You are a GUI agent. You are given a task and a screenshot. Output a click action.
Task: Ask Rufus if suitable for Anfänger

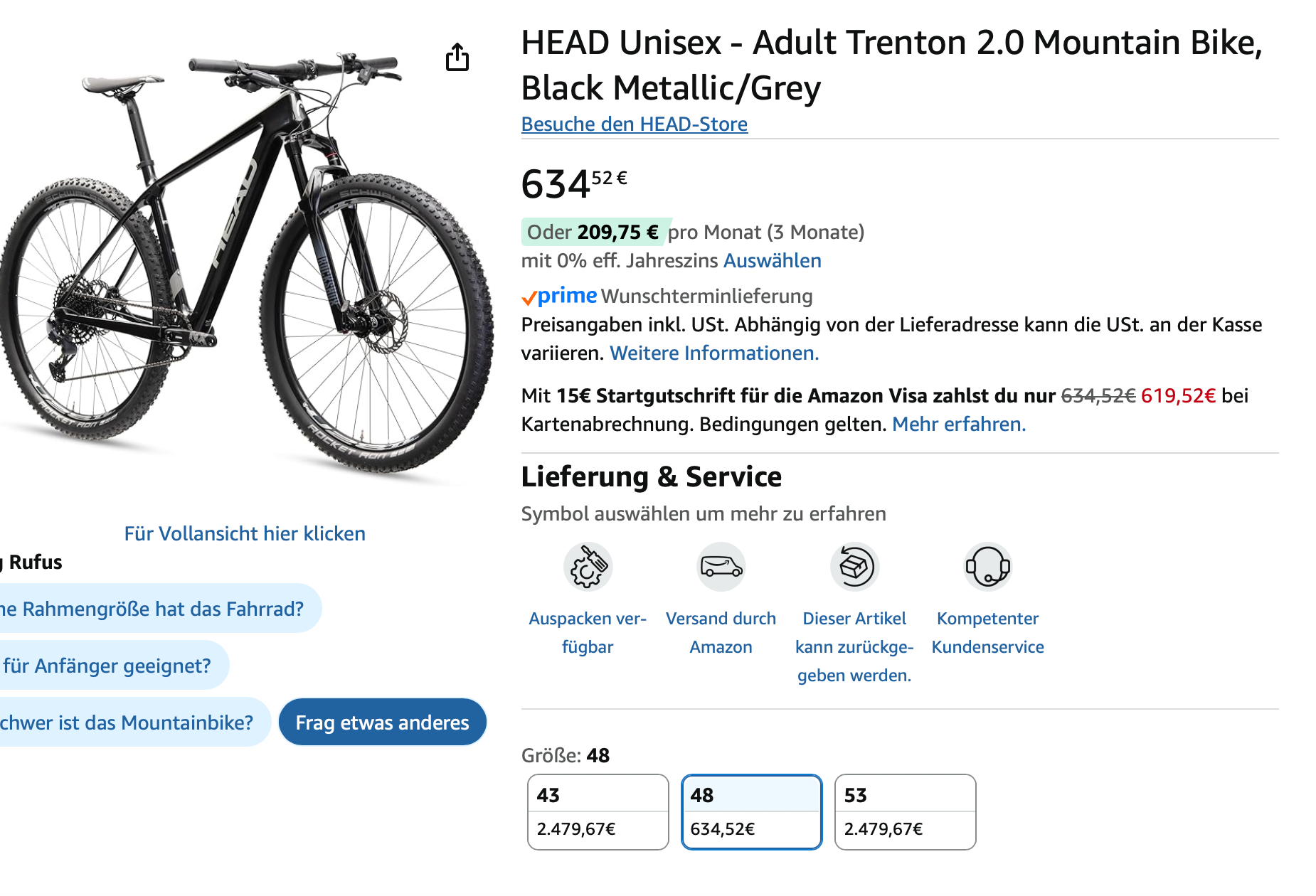[108, 666]
